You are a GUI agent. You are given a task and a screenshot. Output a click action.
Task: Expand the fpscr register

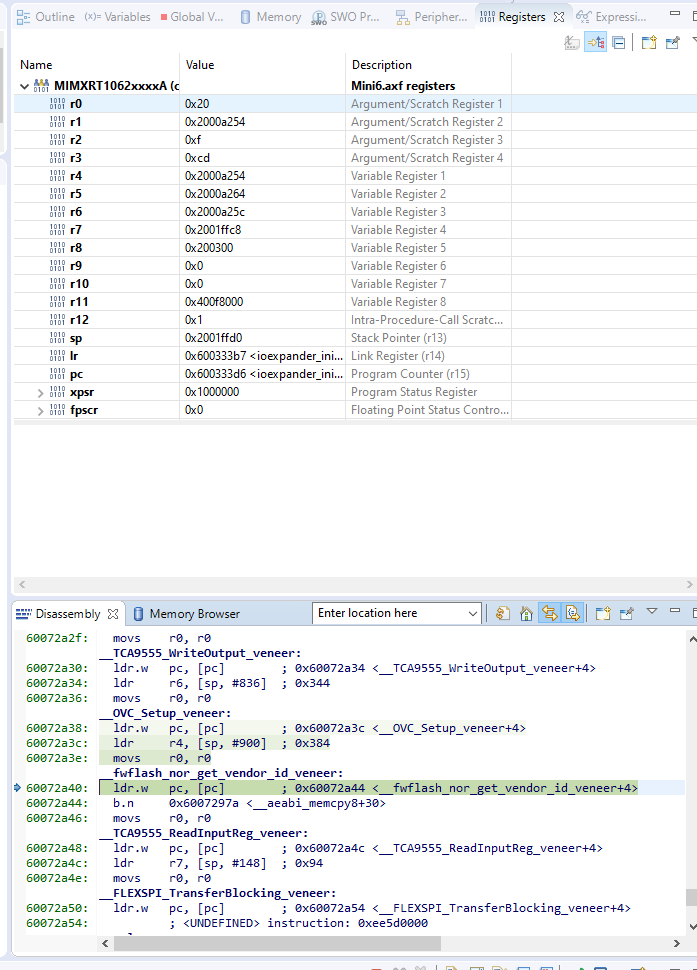click(40, 411)
